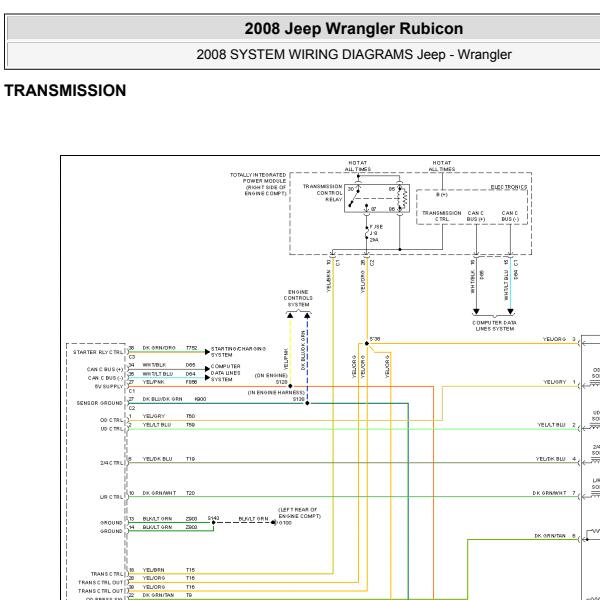
Task: Select the S130 splice label
Action: [298, 399]
